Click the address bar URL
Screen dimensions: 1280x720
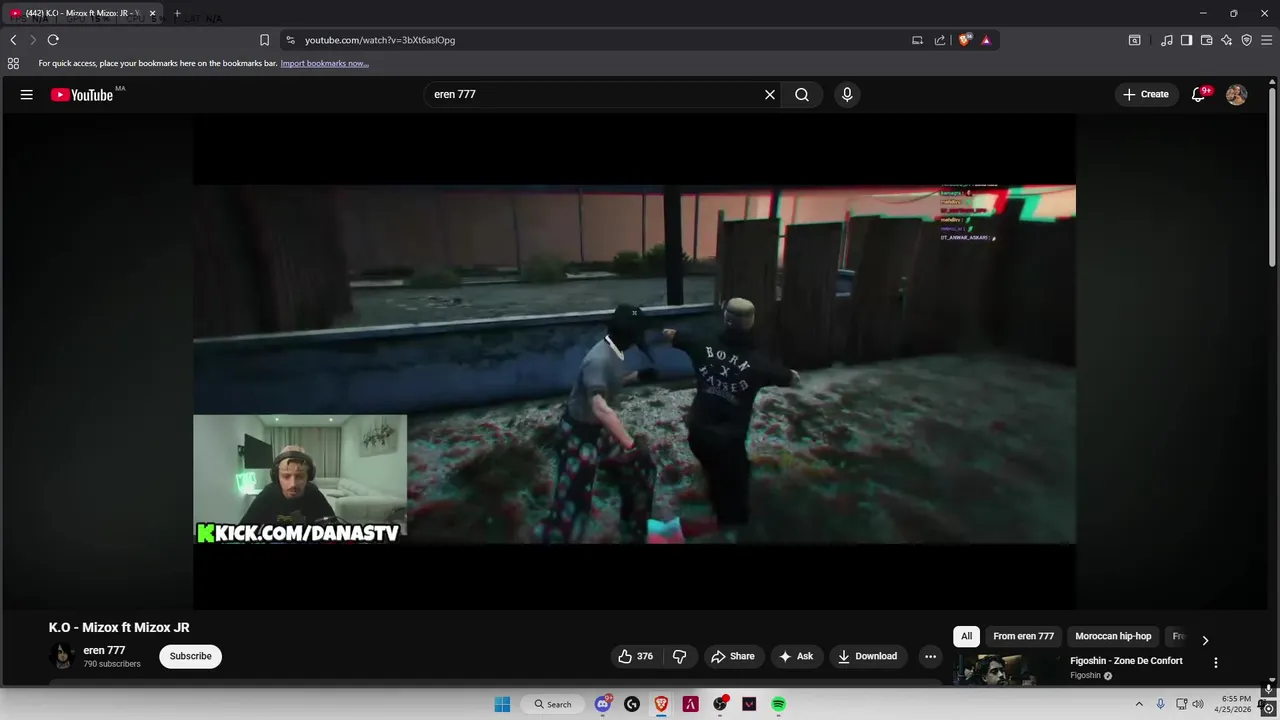pos(380,40)
